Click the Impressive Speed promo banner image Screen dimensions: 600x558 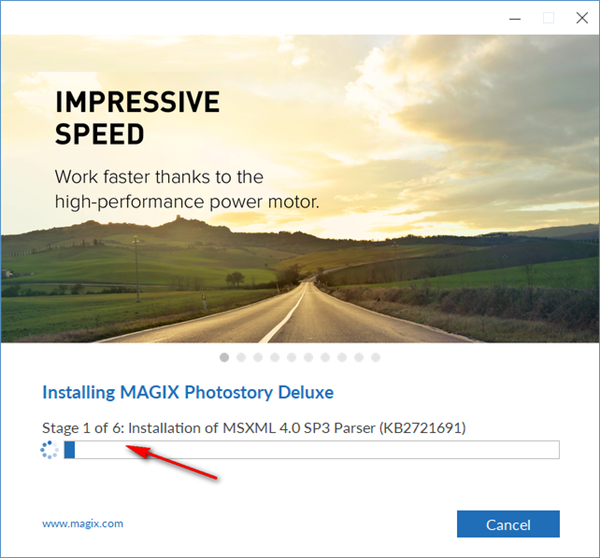[x=300, y=189]
